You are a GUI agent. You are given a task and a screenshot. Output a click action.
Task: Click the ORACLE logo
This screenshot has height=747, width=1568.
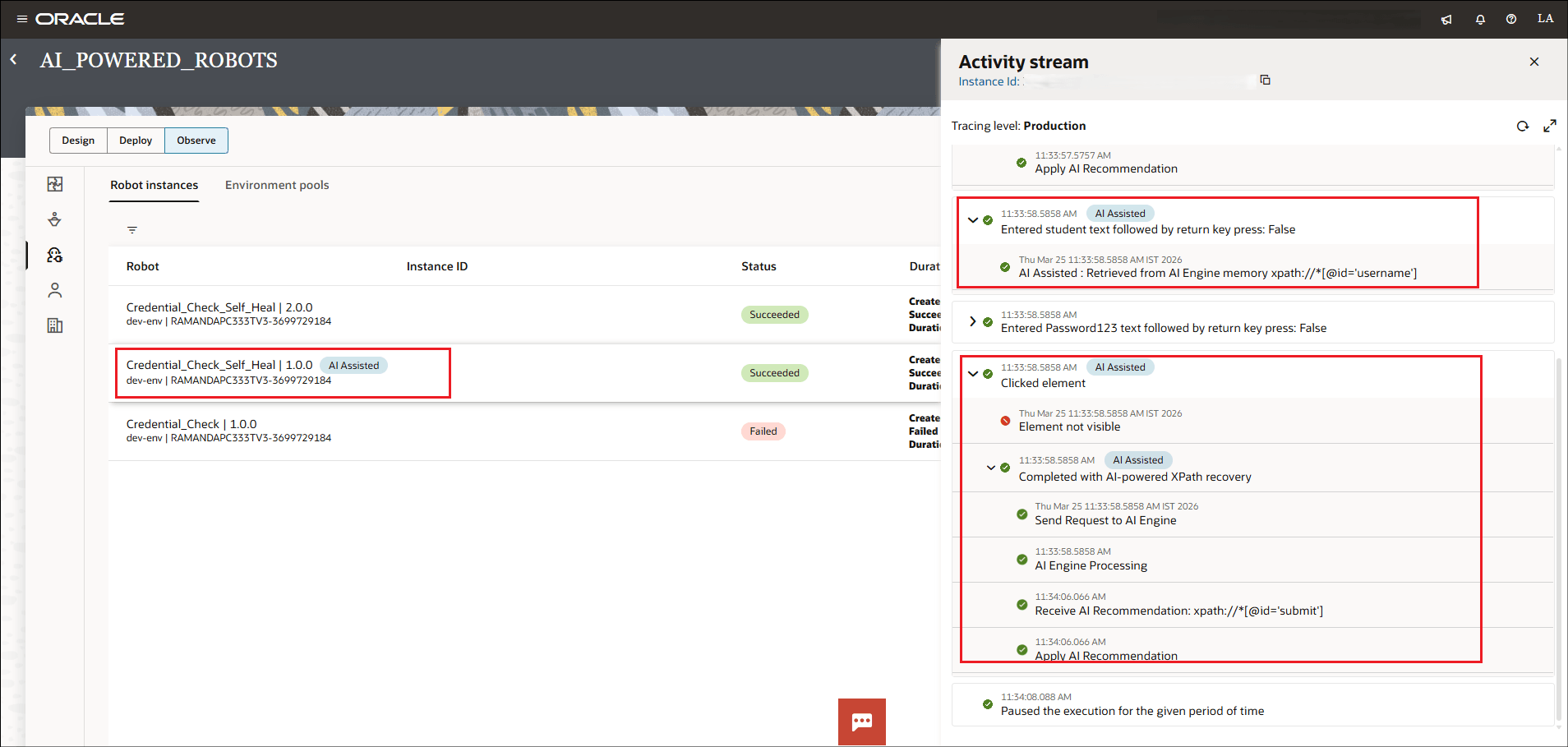[x=80, y=19]
